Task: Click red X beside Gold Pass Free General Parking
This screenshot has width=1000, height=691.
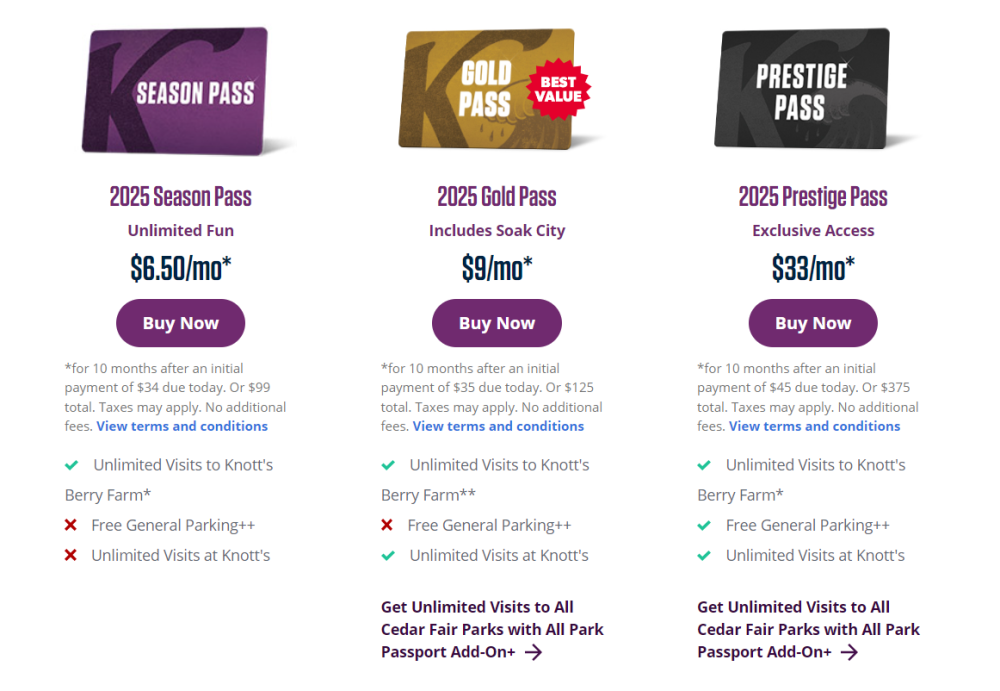Action: pyautogui.click(x=387, y=525)
